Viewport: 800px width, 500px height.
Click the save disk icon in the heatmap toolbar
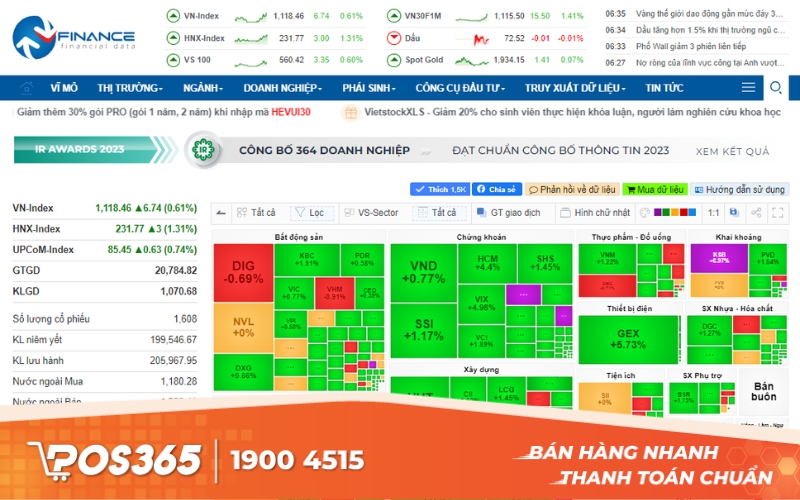(734, 212)
